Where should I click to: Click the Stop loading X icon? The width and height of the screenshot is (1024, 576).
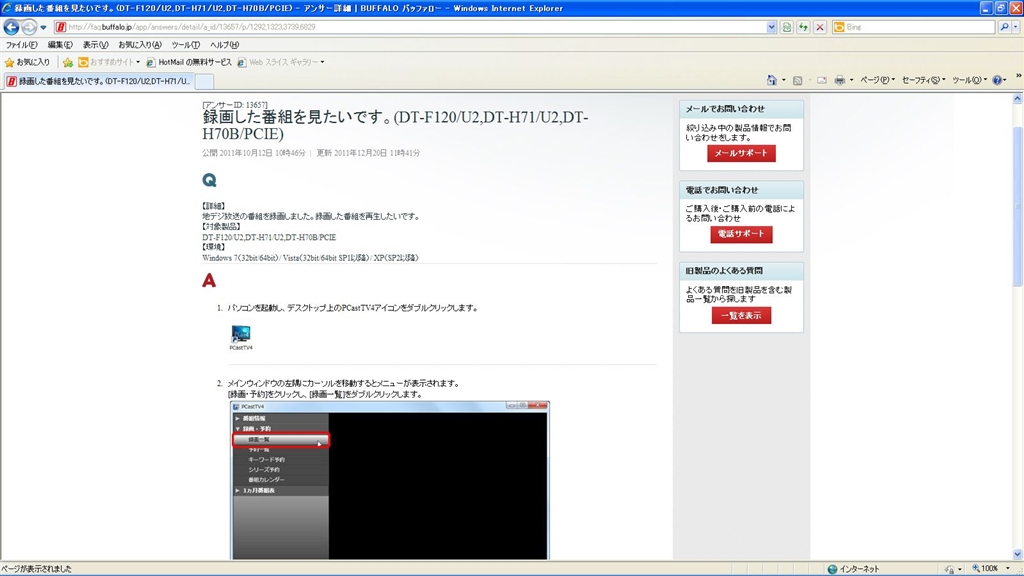click(x=820, y=27)
